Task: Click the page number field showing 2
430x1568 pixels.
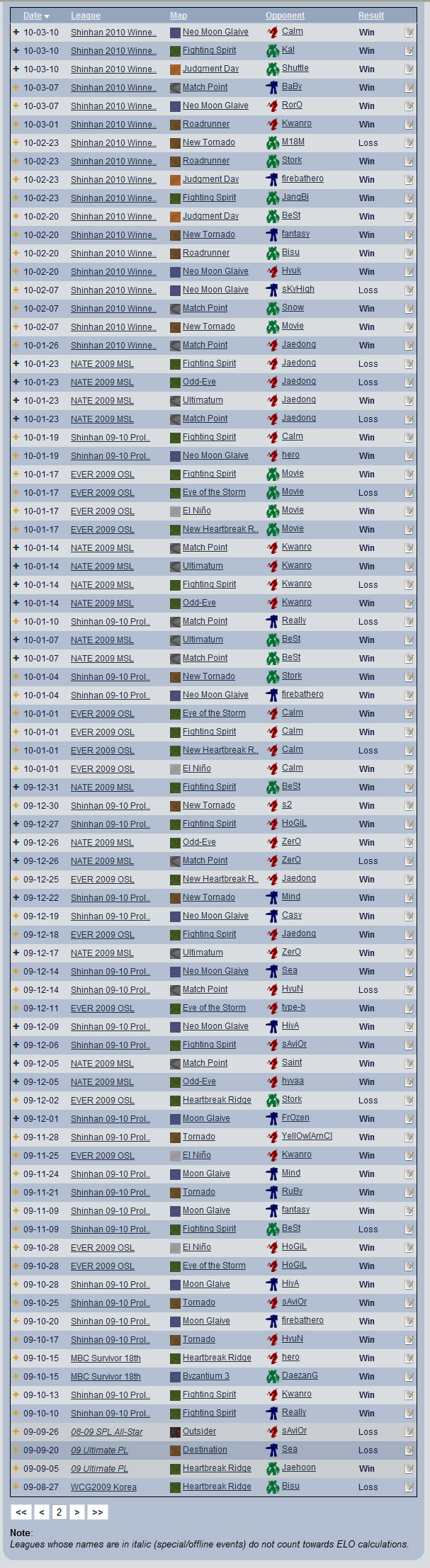Action: pyautogui.click(x=59, y=1512)
